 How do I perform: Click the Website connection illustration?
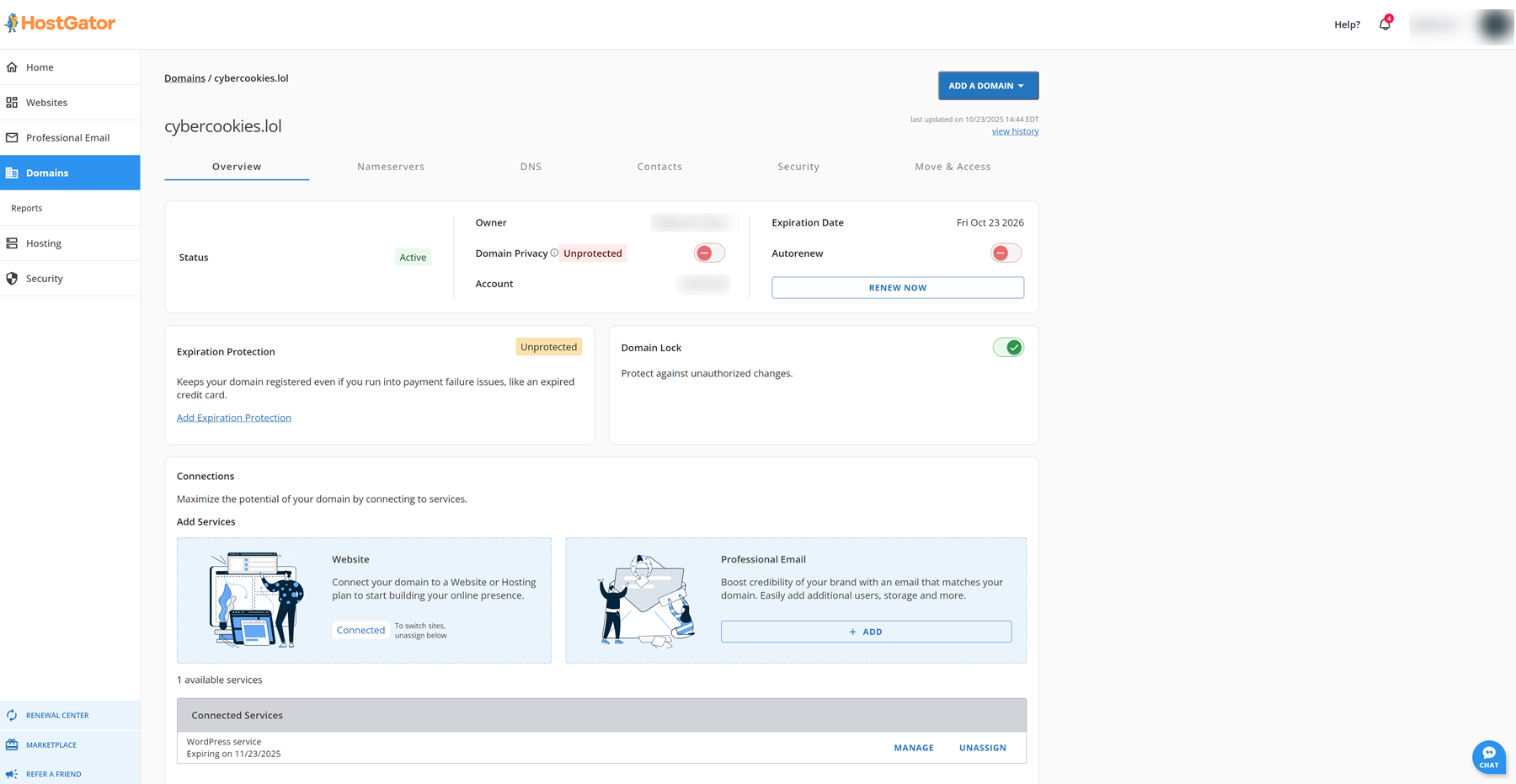[256, 600]
